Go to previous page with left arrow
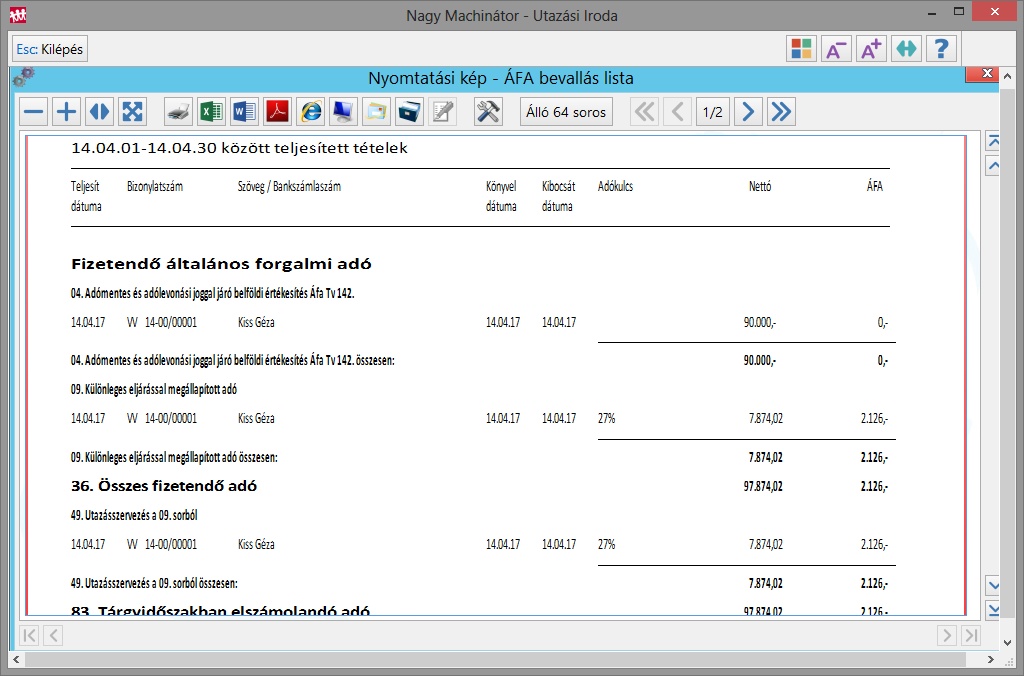This screenshot has height=676, width=1024. tap(678, 112)
